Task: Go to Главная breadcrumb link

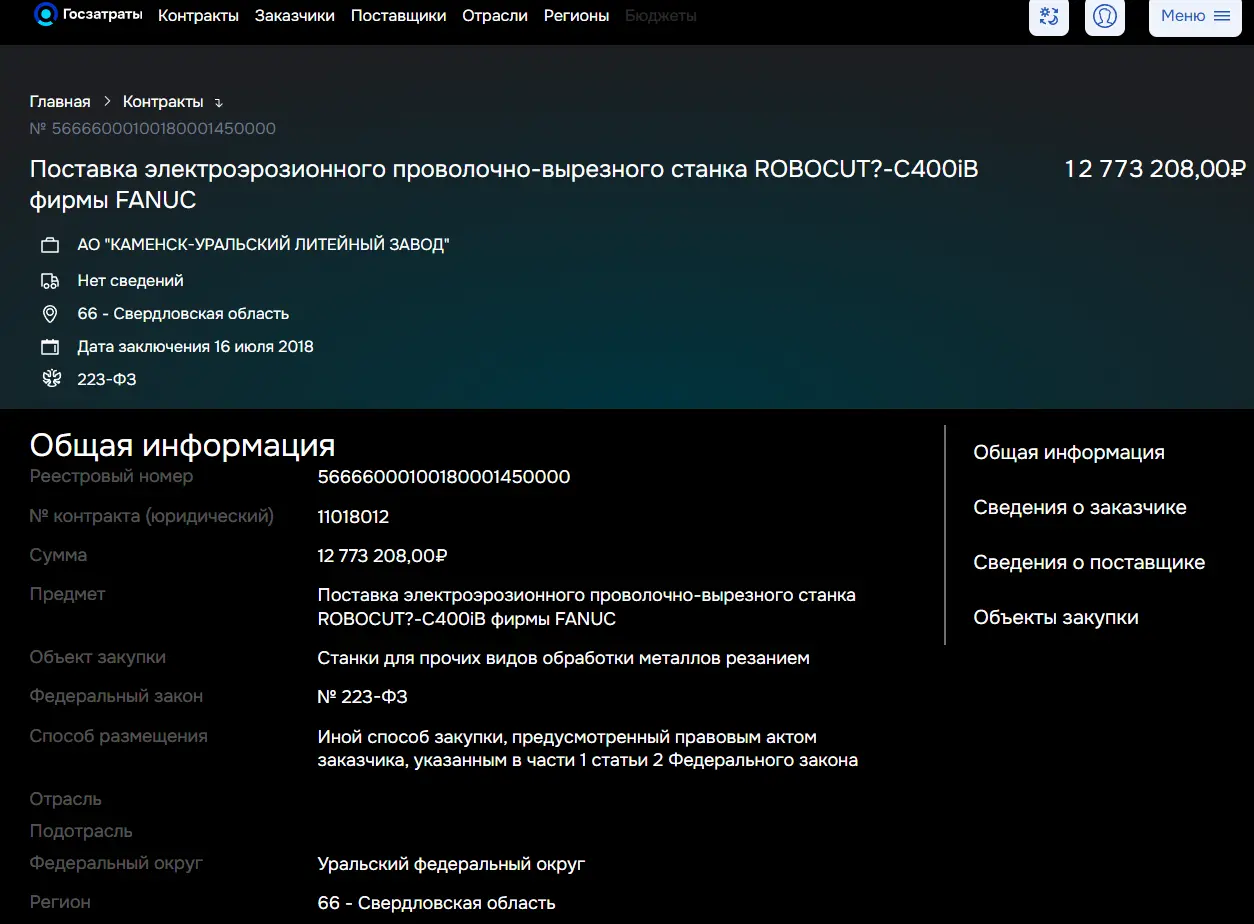Action: [60, 102]
